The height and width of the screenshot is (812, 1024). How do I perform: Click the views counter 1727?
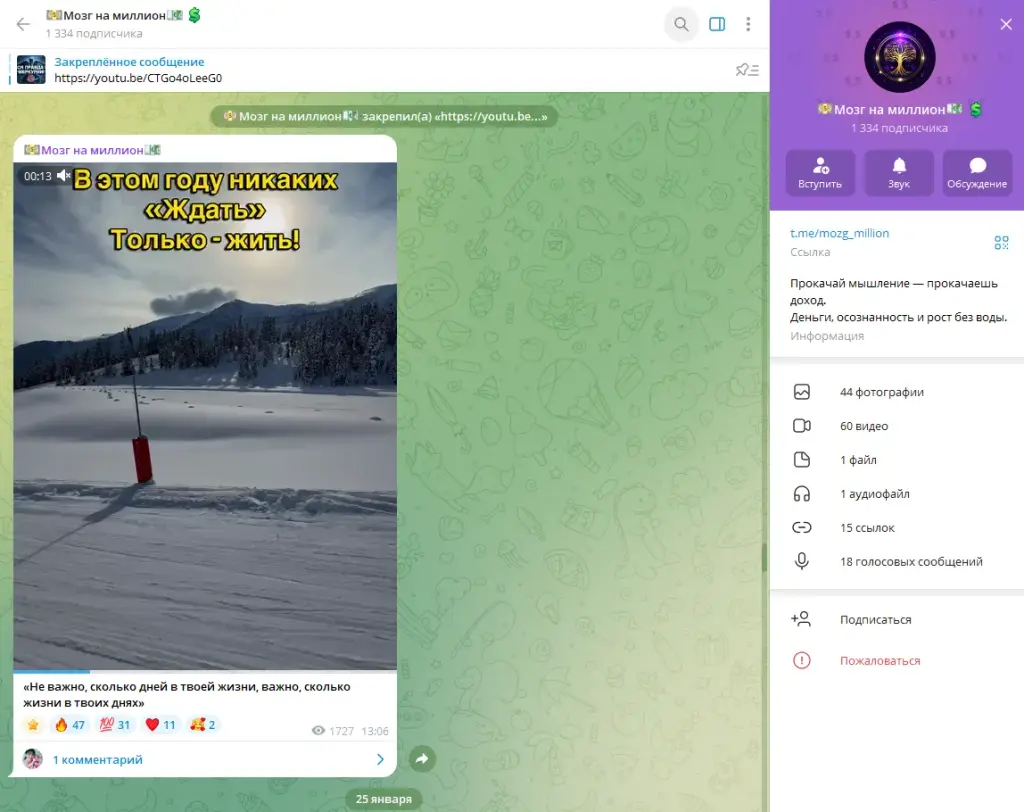(x=333, y=731)
